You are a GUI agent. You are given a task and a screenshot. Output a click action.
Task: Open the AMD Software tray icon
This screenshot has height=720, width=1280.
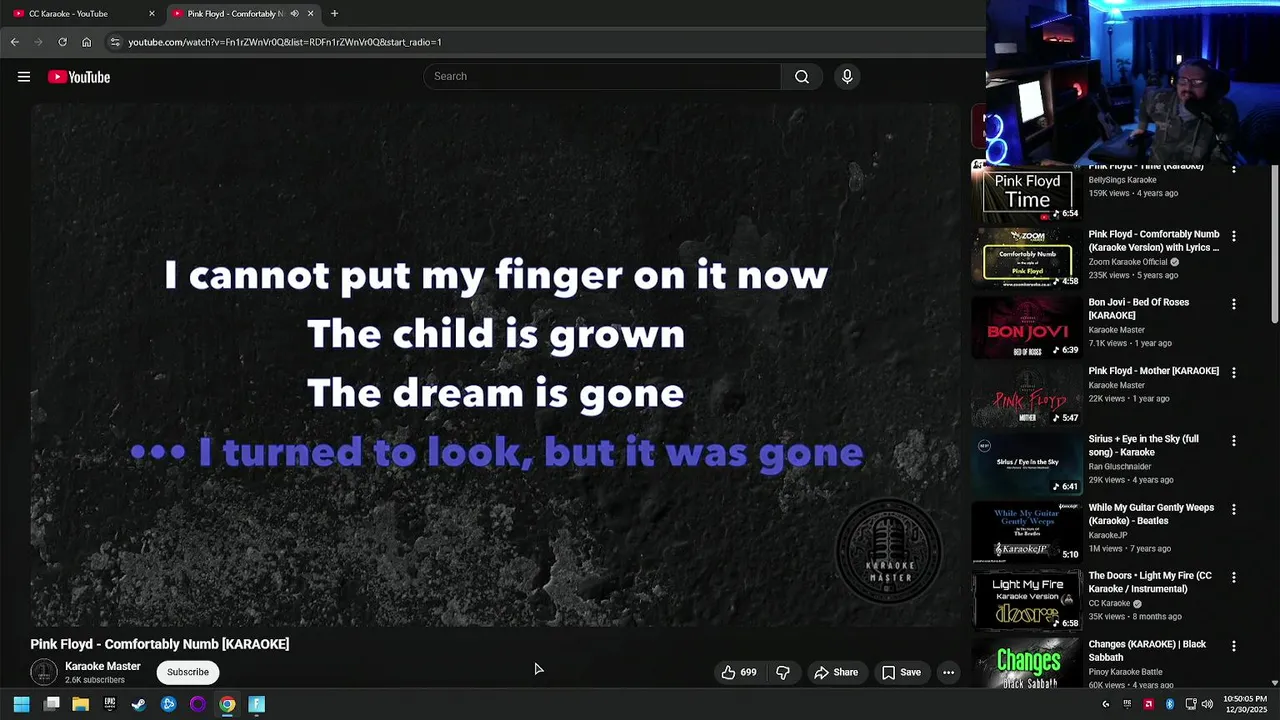[1148, 704]
